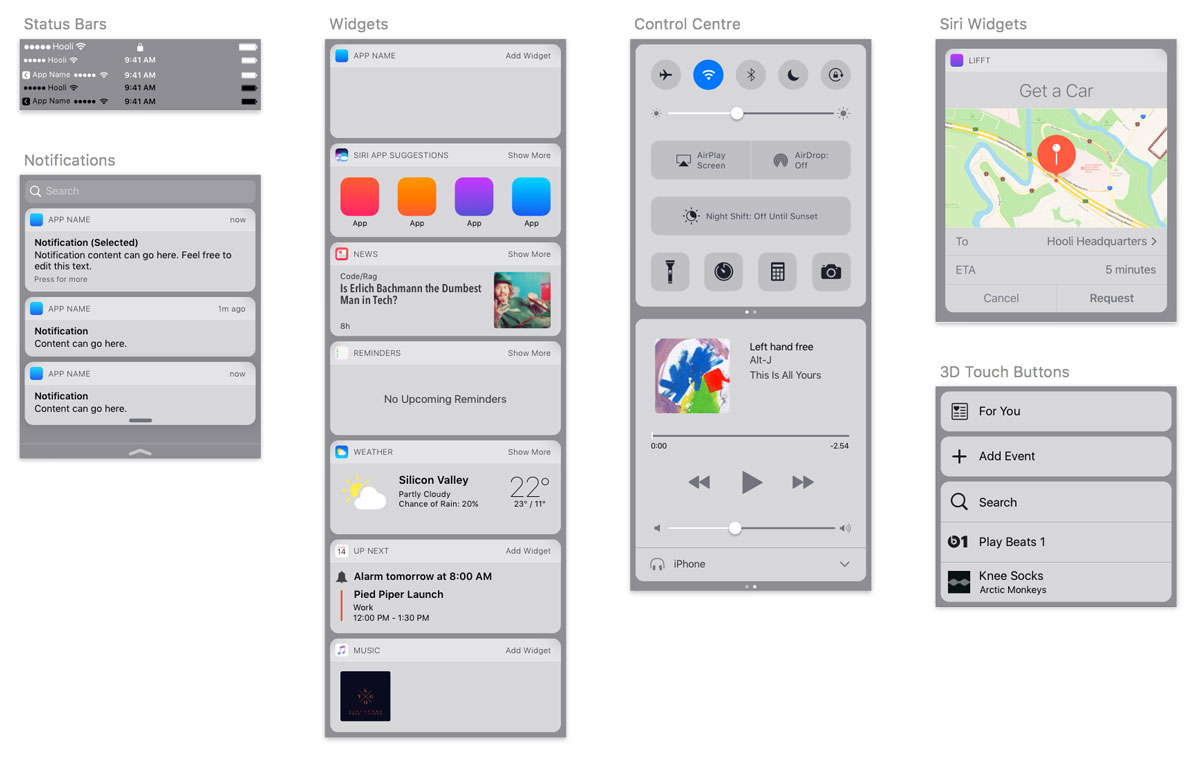Image resolution: width=1200 pixels, height=758 pixels.
Task: Toggle Airplane mode on
Action: (666, 75)
